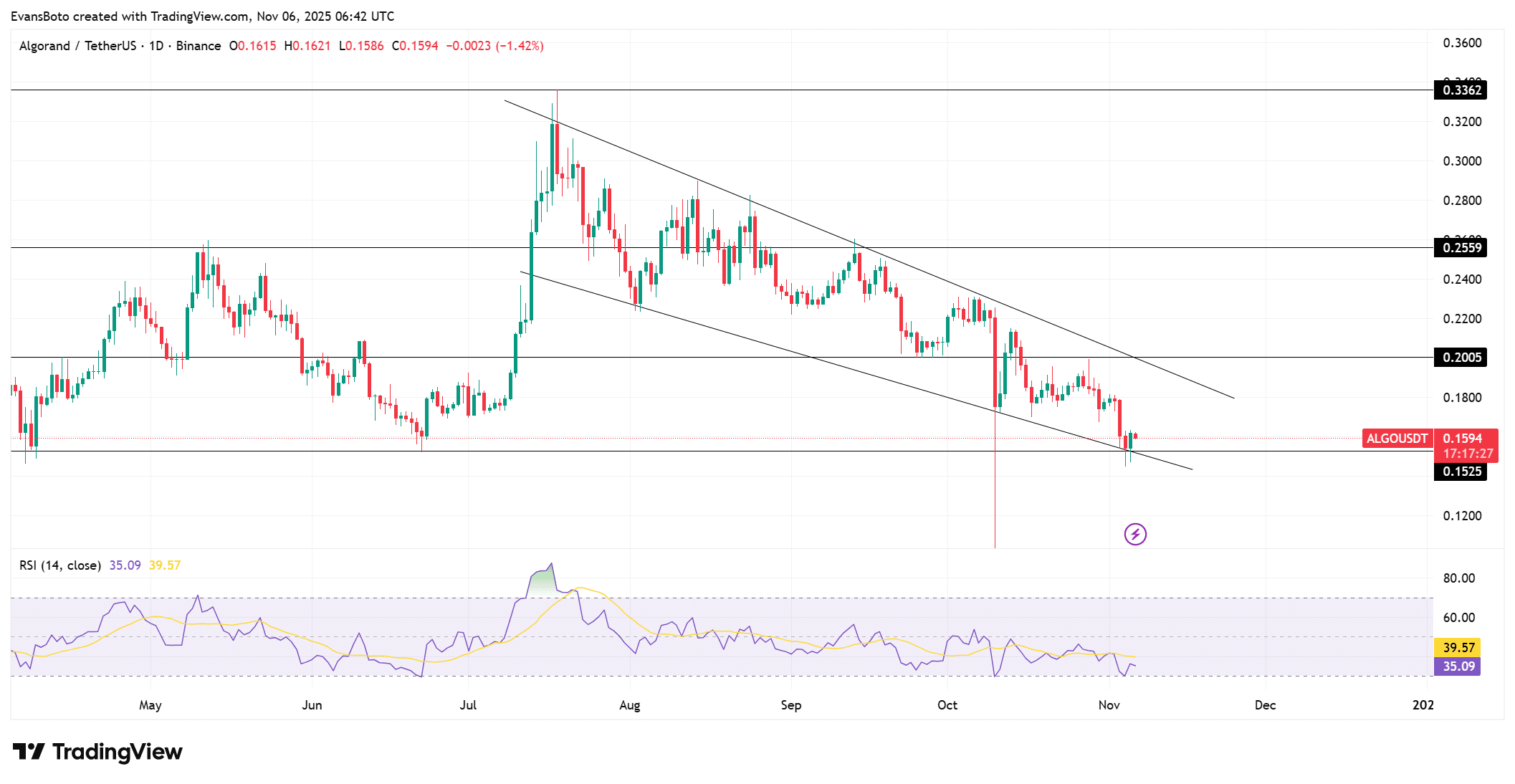The height and width of the screenshot is (784, 1515).
Task: Click the Jul label on time axis
Action: [x=468, y=705]
